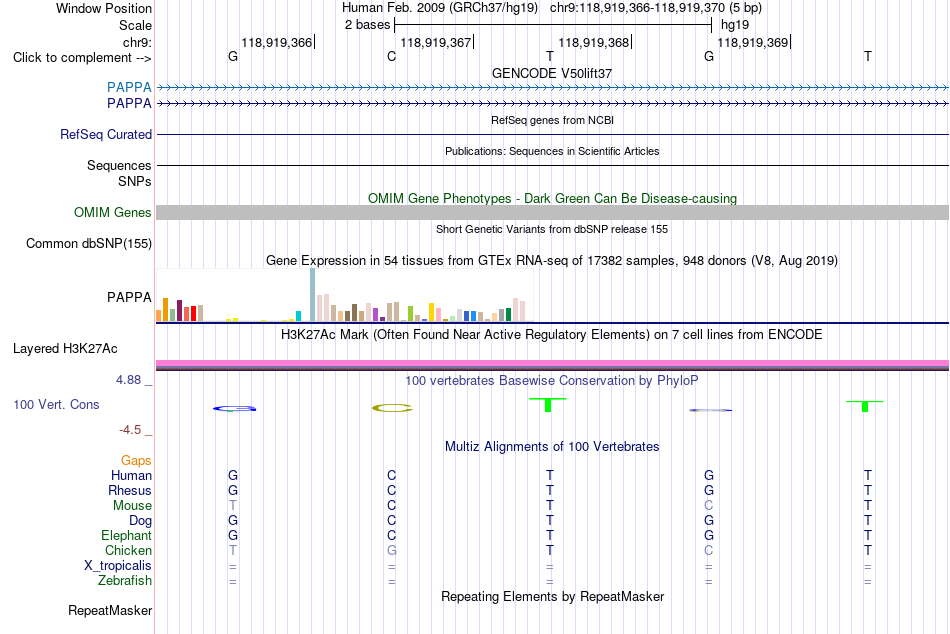Screen dimensions: 950x634
Task: Click the pink H3K27Ac signal band
Action: (552, 364)
